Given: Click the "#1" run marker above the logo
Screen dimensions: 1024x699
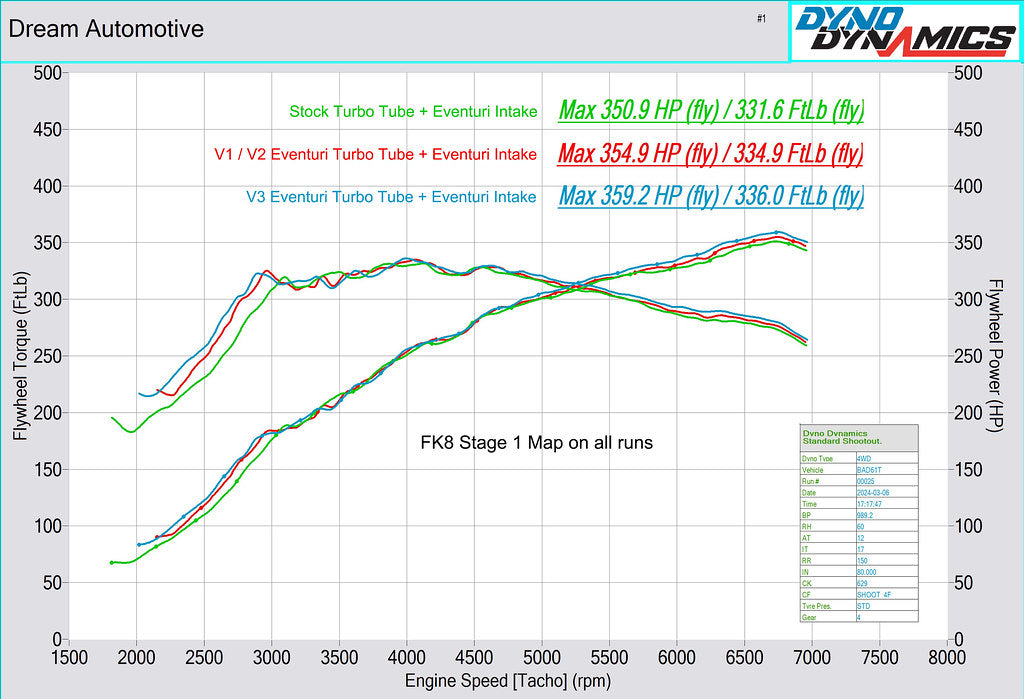Looking at the screenshot, I should point(760,17).
